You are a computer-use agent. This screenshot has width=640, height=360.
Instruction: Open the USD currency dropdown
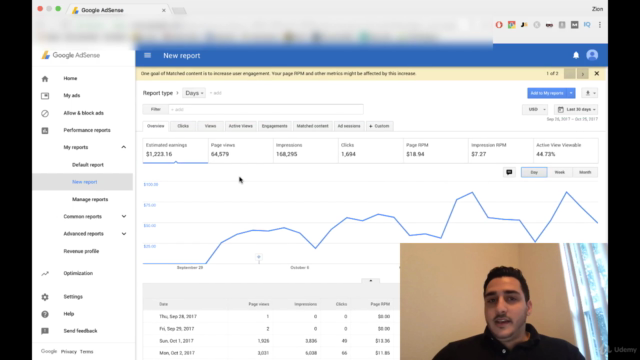[x=535, y=109]
